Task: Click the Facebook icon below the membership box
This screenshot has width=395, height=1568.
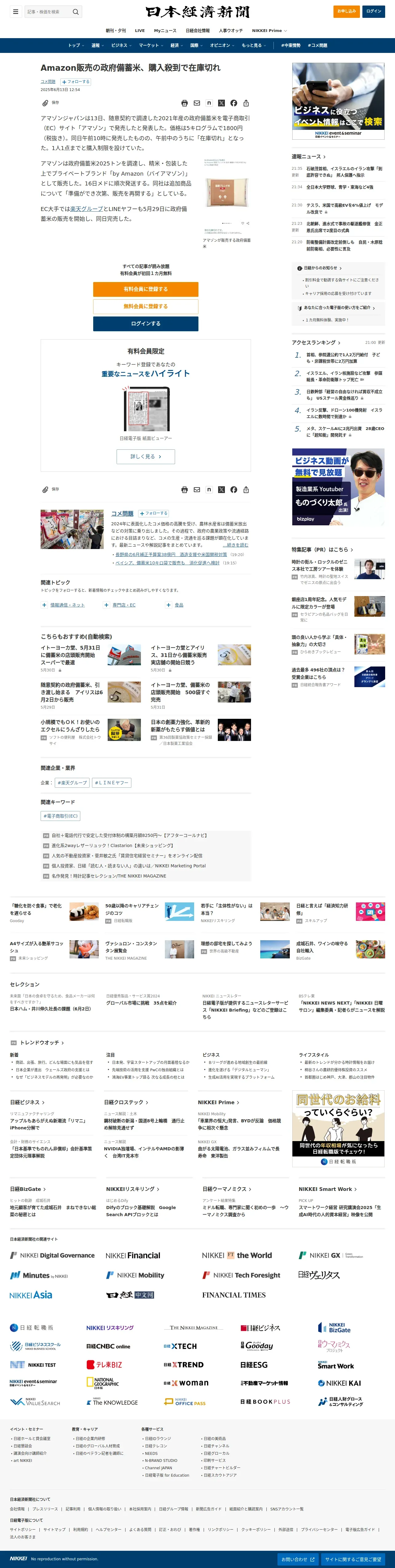Action: pyautogui.click(x=234, y=490)
